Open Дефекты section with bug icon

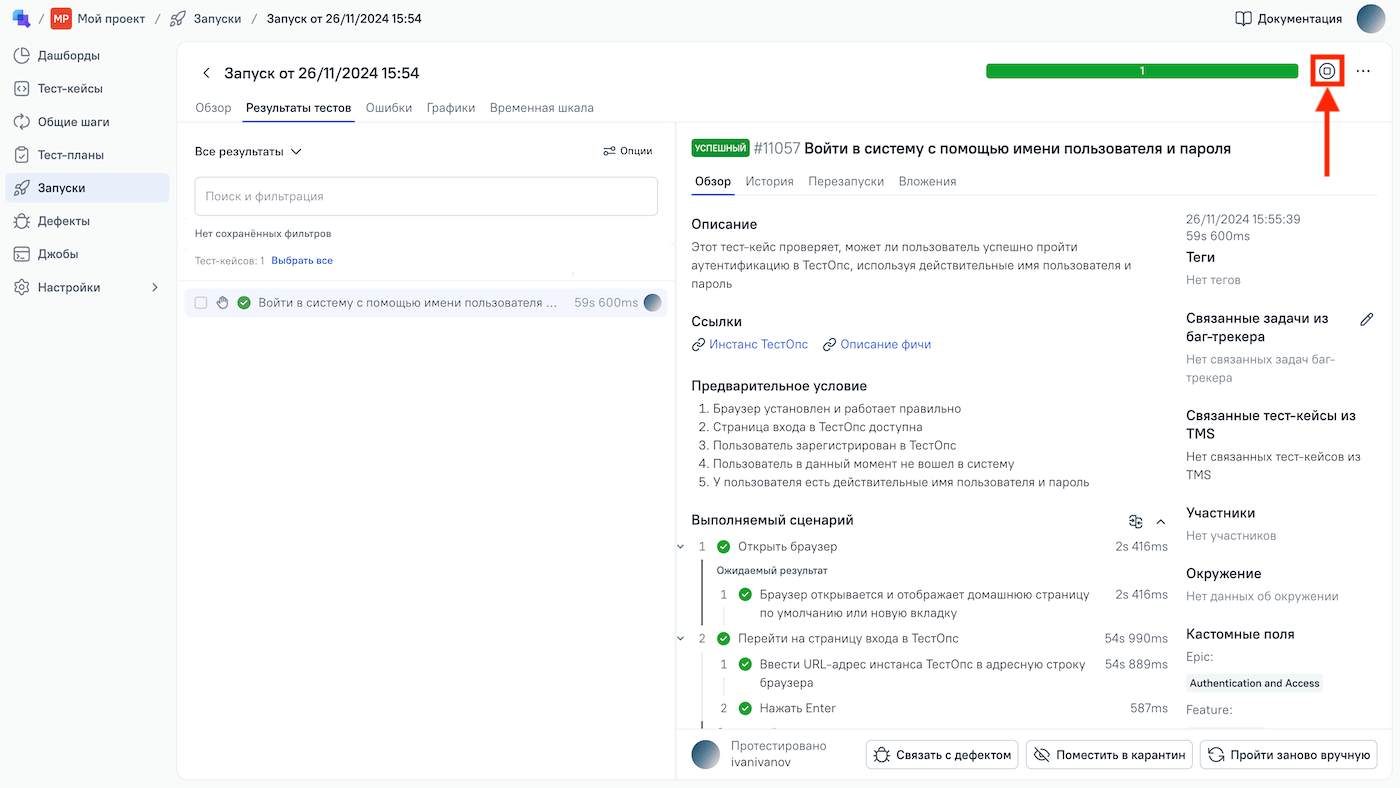pos(63,221)
